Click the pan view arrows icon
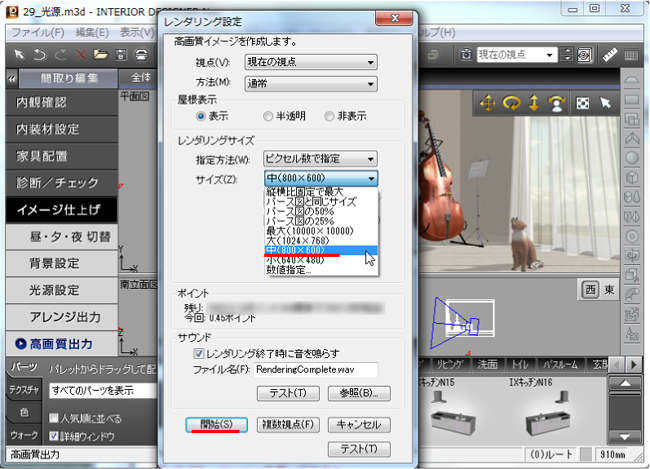 (489, 102)
